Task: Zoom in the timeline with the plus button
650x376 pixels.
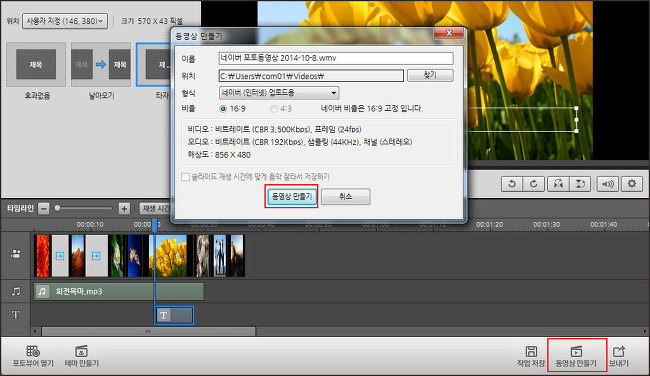Action: point(124,208)
